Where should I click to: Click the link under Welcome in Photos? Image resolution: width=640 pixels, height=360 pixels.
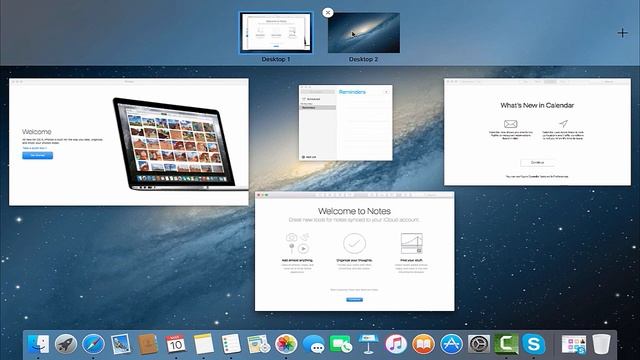point(35,148)
